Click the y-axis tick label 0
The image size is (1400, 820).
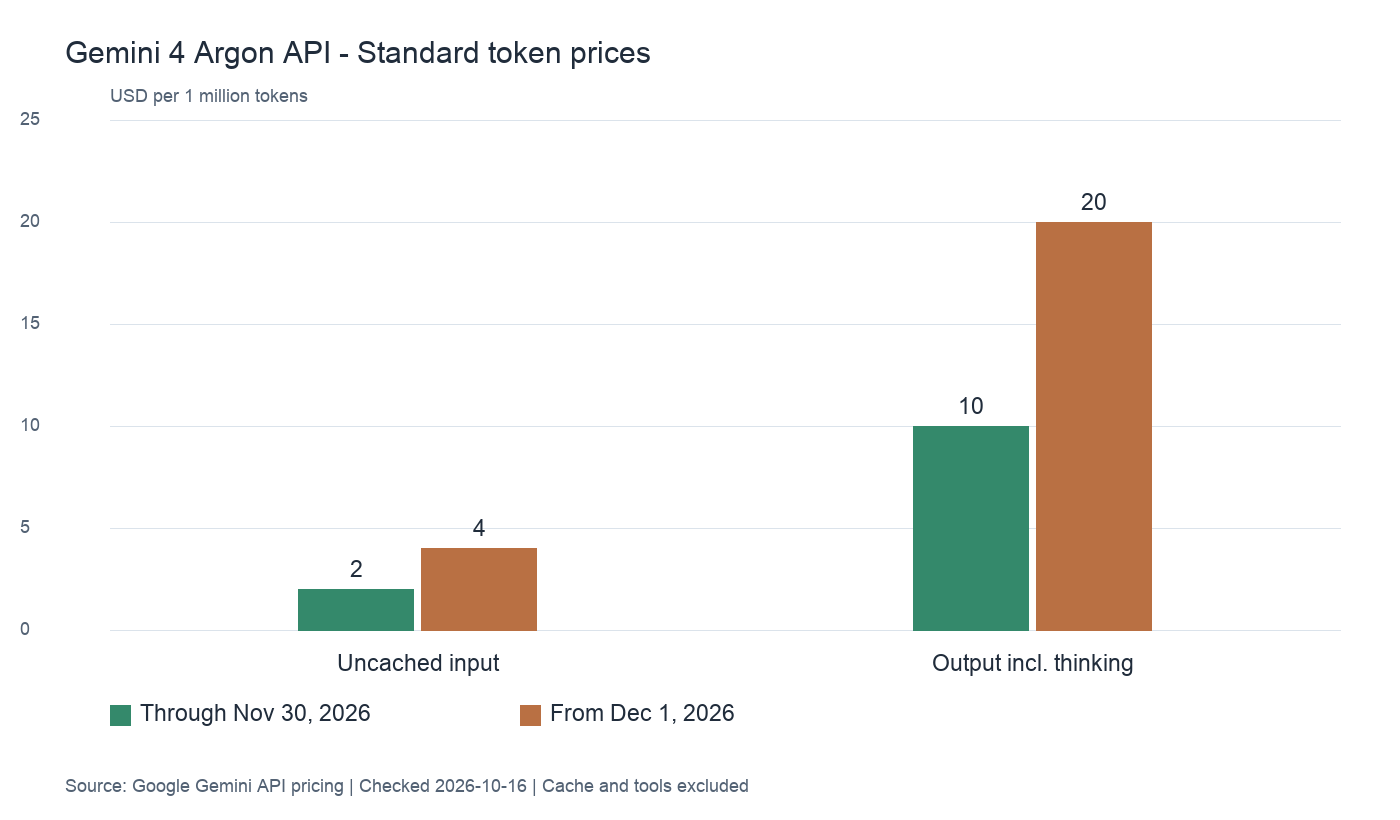click(25, 629)
